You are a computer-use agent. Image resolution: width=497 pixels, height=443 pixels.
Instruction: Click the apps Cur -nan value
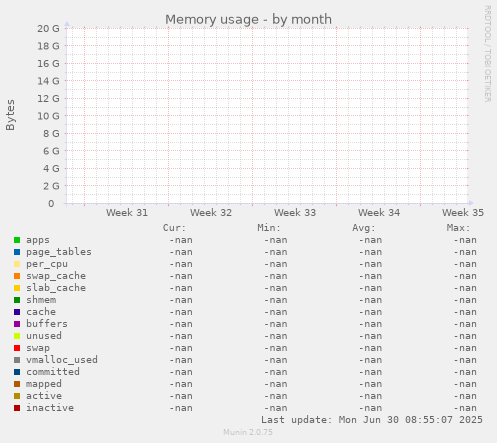click(x=181, y=240)
